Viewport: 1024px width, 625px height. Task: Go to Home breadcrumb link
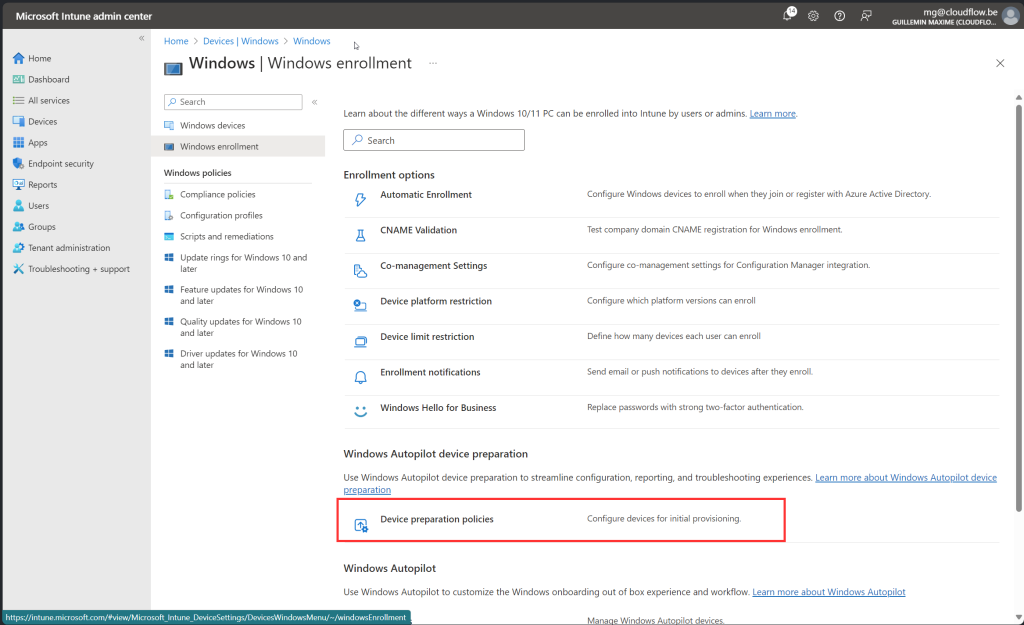pyautogui.click(x=176, y=41)
